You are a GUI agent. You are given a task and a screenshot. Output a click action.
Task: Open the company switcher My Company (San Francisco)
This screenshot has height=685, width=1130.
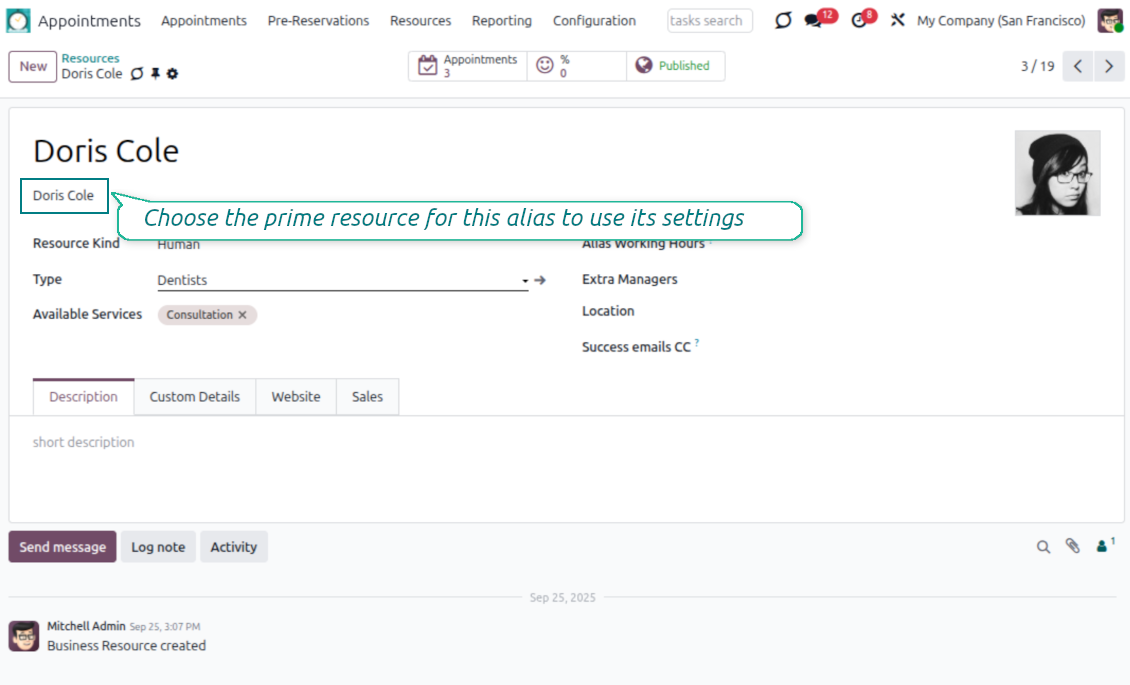pyautogui.click(x=1000, y=21)
